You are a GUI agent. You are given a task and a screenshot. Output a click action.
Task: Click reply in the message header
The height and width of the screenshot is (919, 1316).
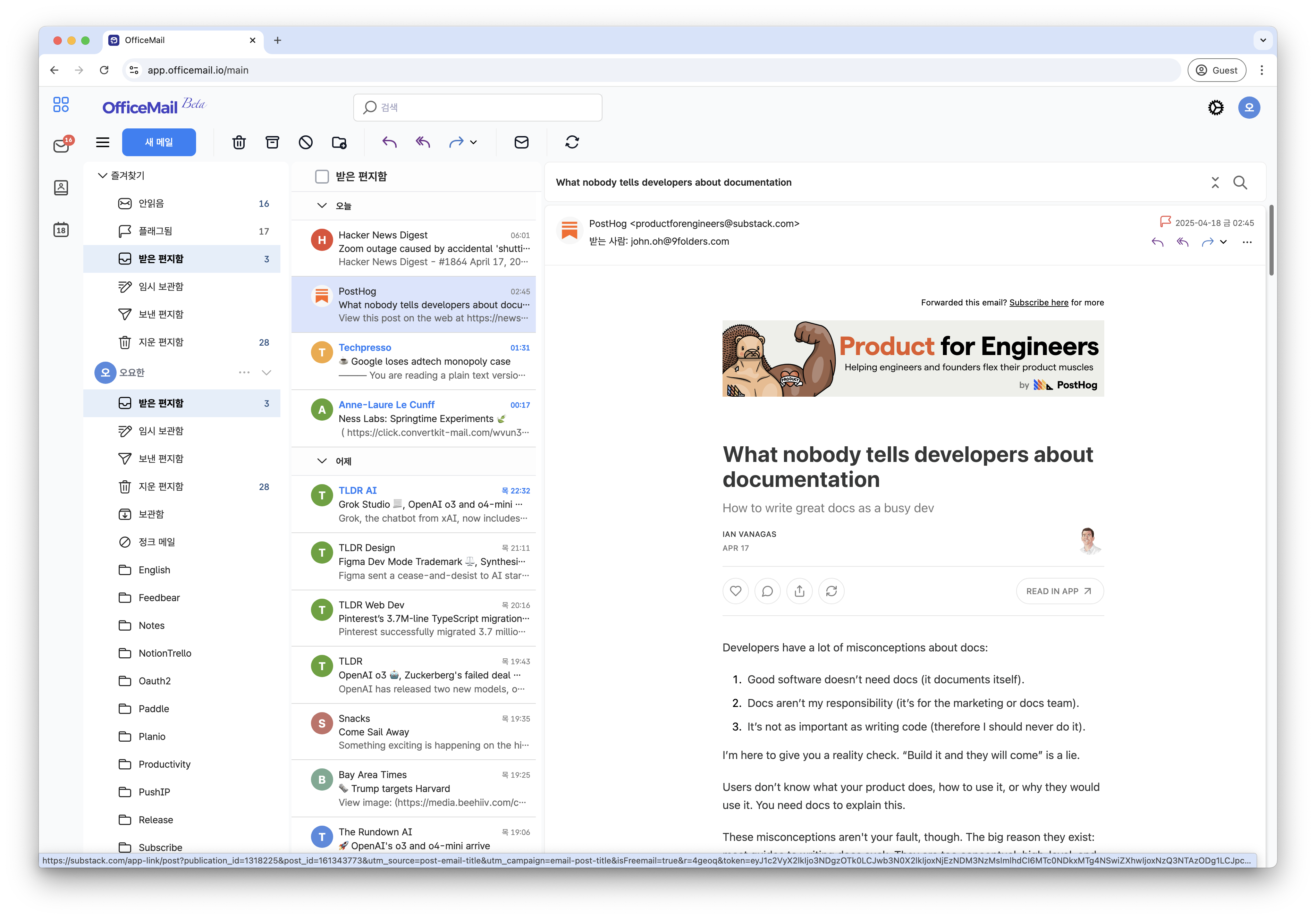tap(1157, 242)
